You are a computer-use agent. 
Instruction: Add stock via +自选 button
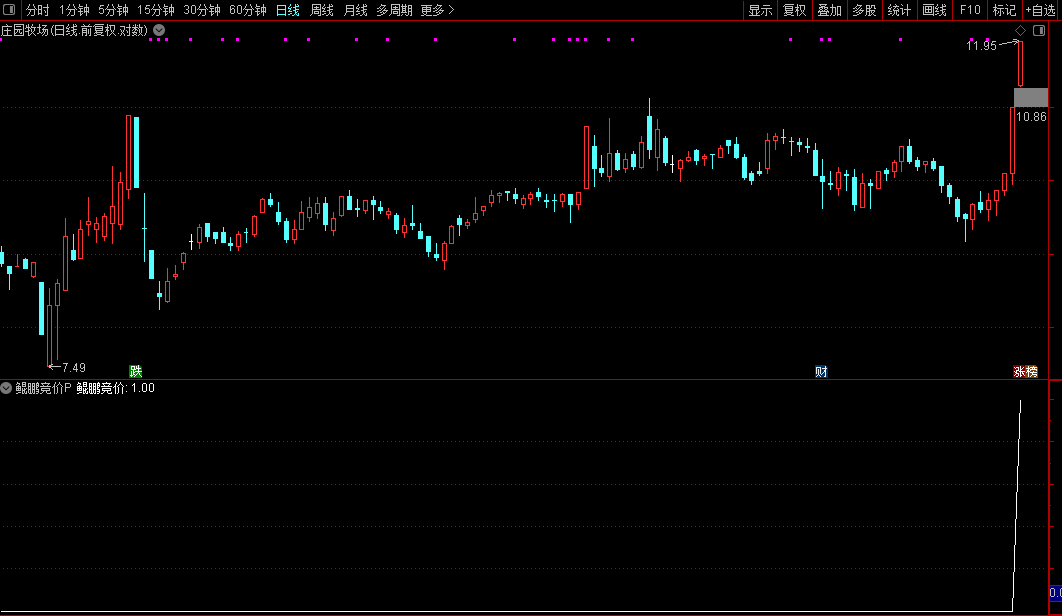[x=1040, y=10]
